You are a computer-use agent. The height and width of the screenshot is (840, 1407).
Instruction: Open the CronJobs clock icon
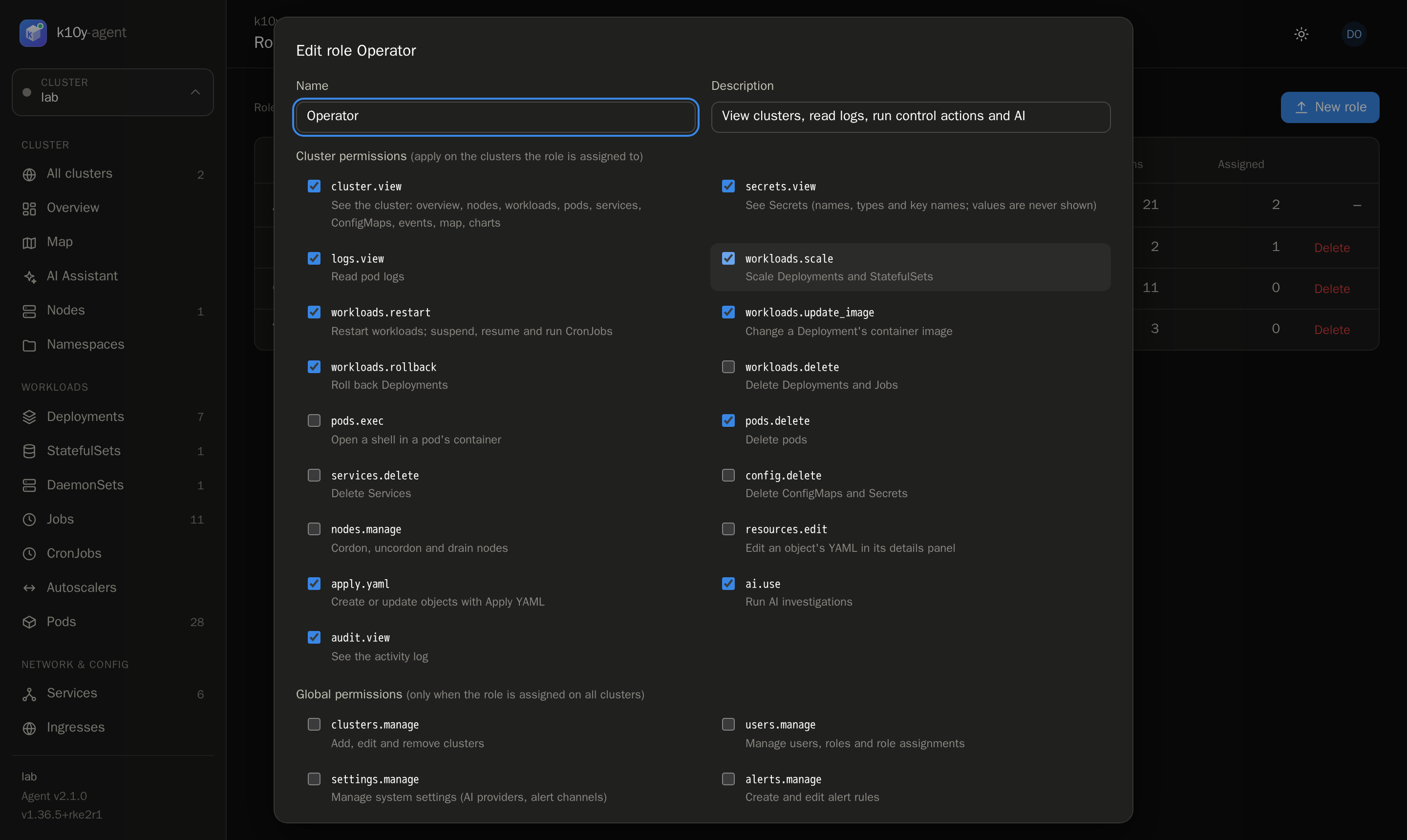click(29, 554)
